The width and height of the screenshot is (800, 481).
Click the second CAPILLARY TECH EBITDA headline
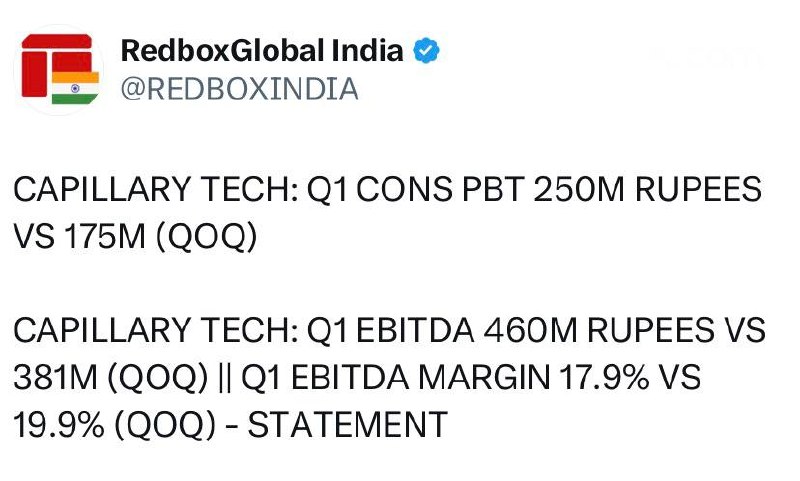click(389, 377)
